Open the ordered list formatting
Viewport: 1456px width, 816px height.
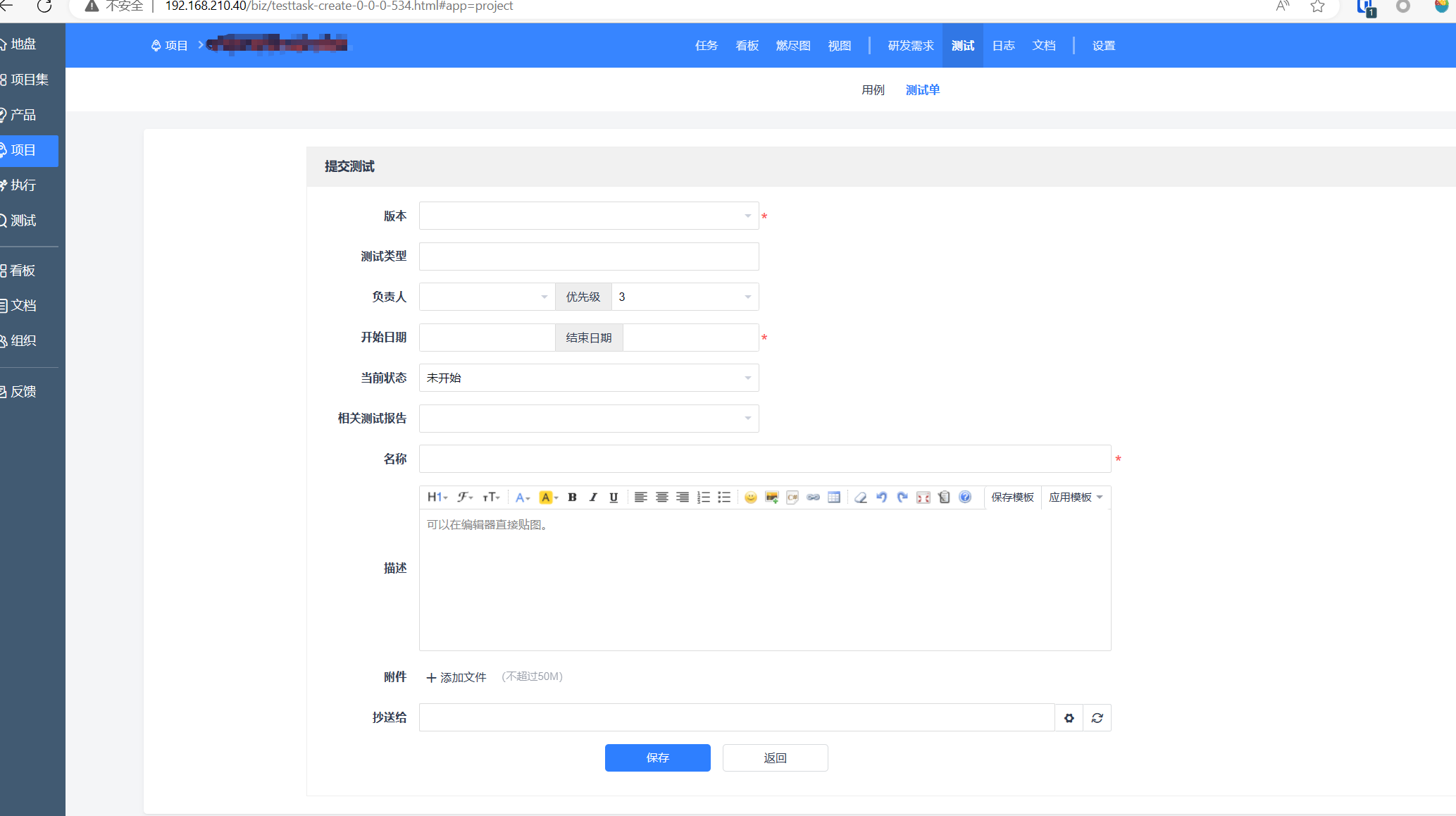coord(703,497)
